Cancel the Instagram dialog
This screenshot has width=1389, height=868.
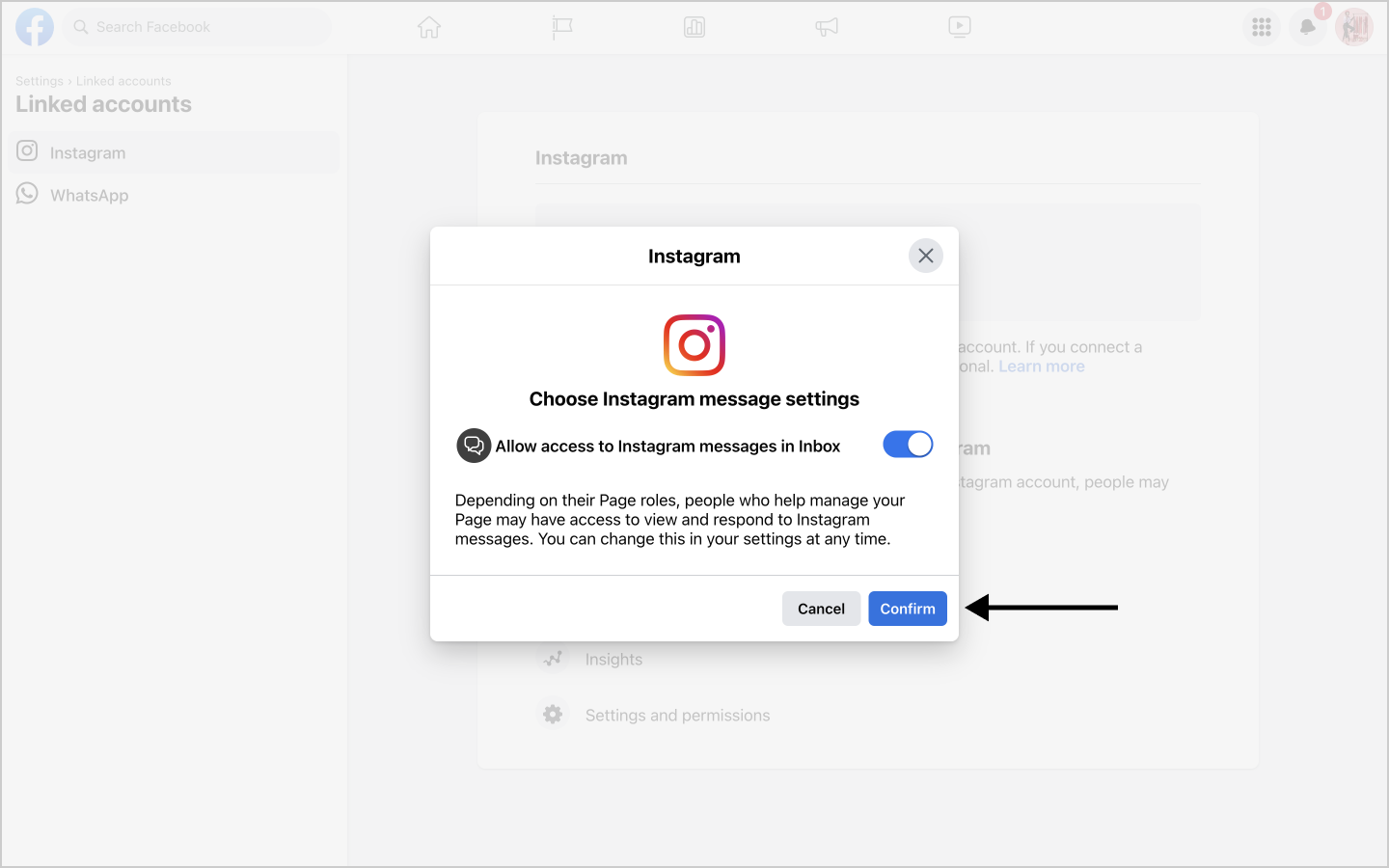(x=821, y=609)
